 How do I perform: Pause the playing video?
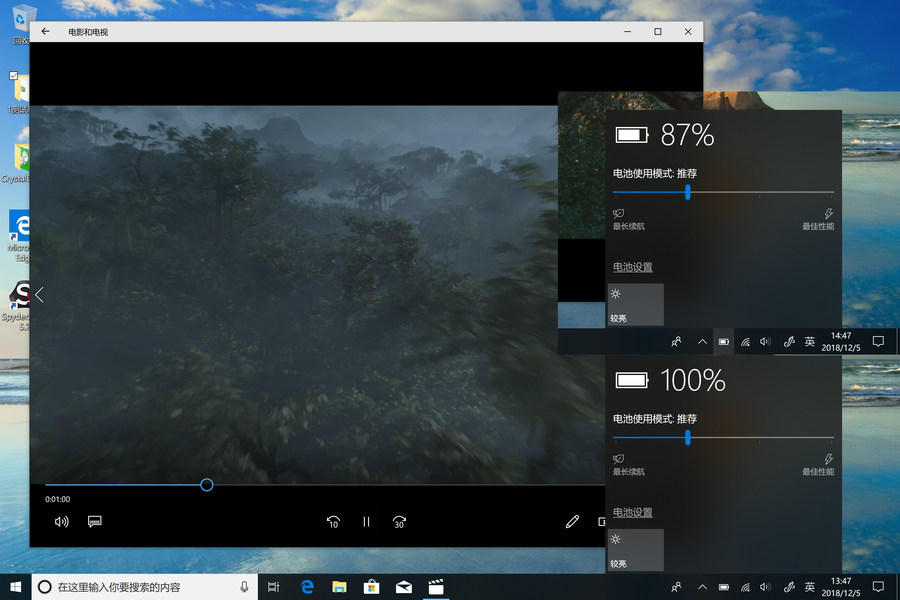366,521
